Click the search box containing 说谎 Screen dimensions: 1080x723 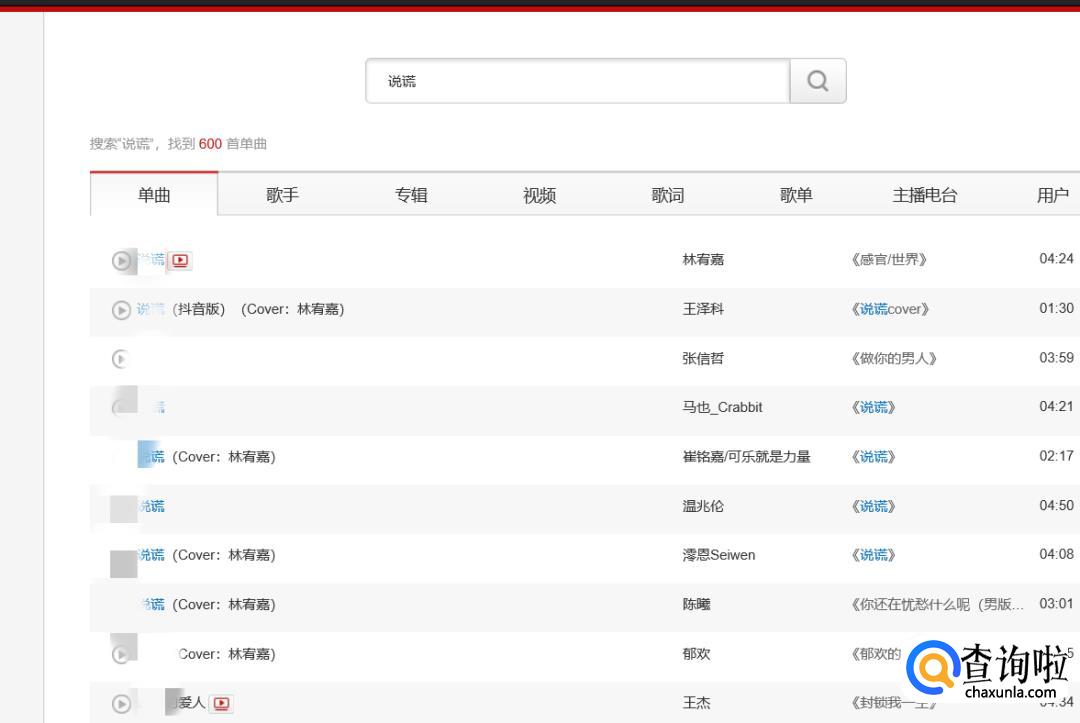click(x=577, y=81)
